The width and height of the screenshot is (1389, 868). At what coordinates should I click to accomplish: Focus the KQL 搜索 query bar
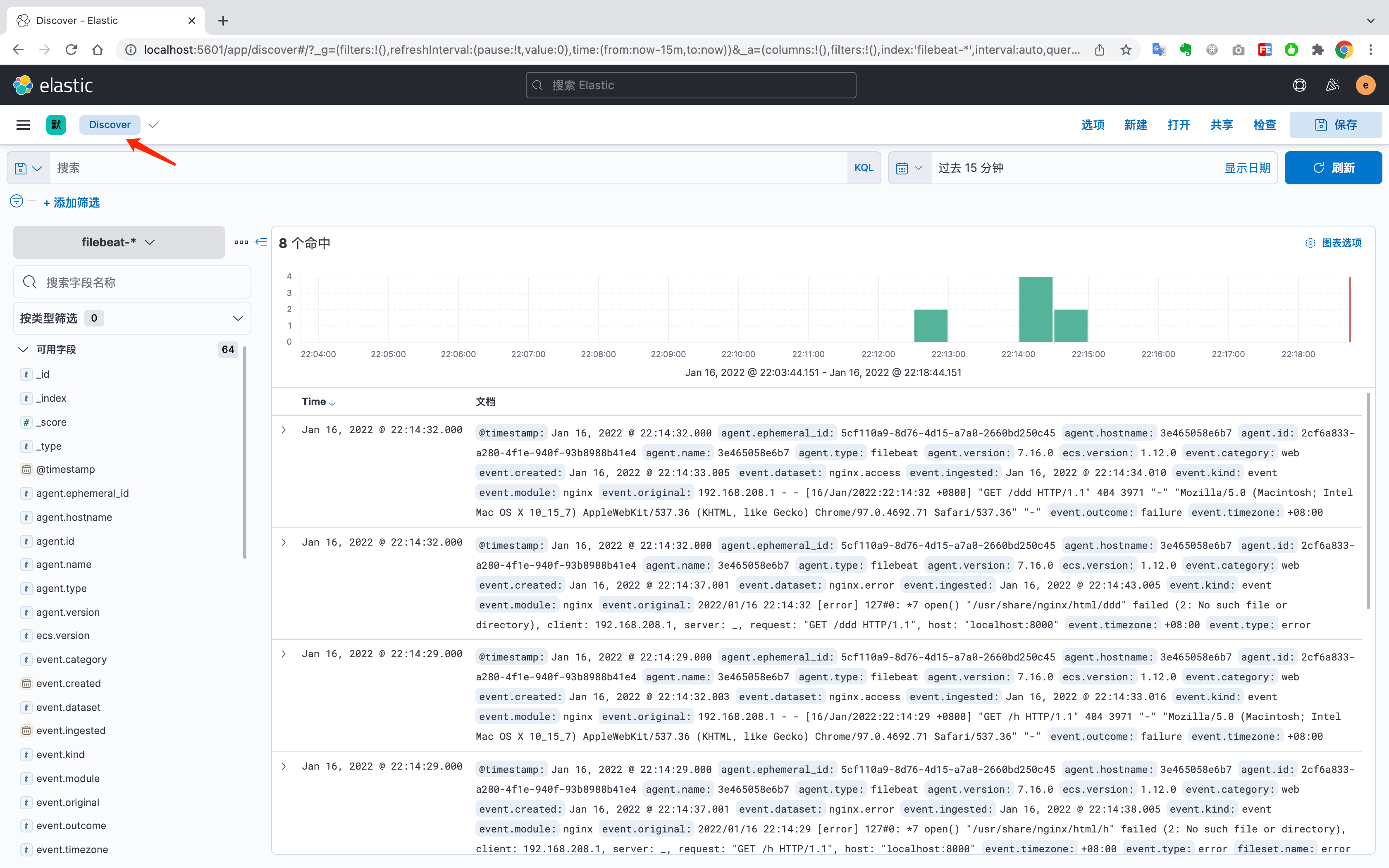click(449, 168)
